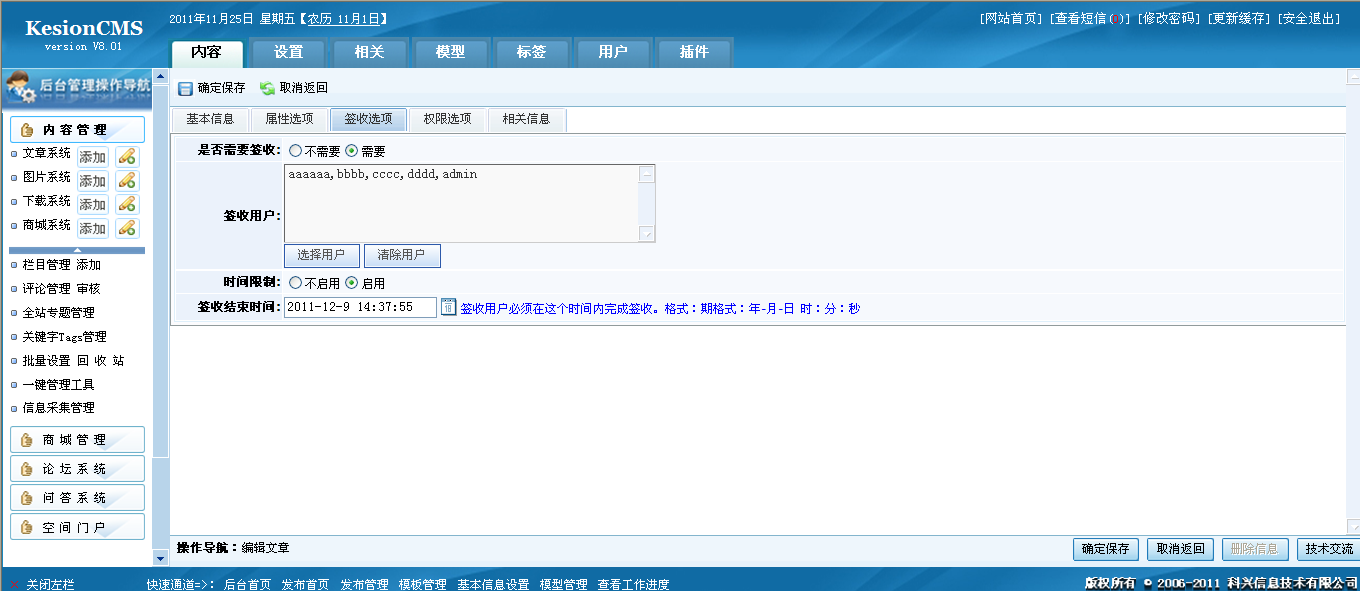Click the sidebar scrollbar down arrow
The height and width of the screenshot is (591, 1360).
tap(160, 557)
